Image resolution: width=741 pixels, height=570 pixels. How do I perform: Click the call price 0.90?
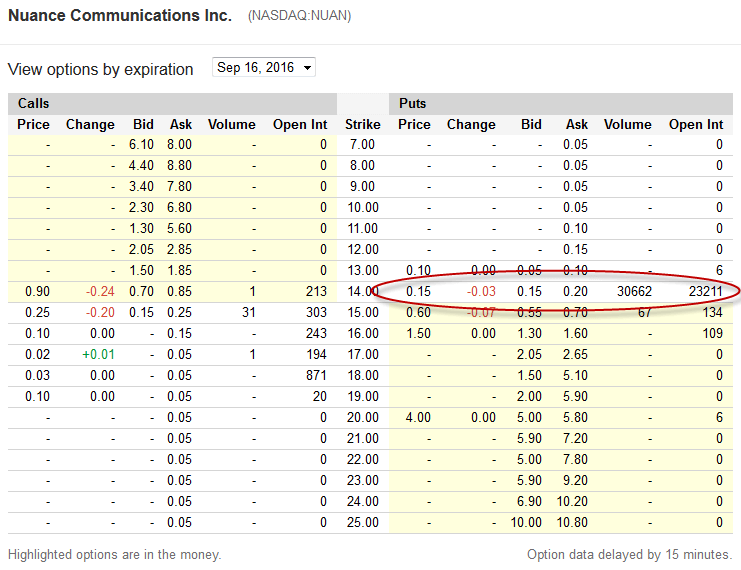click(x=37, y=291)
